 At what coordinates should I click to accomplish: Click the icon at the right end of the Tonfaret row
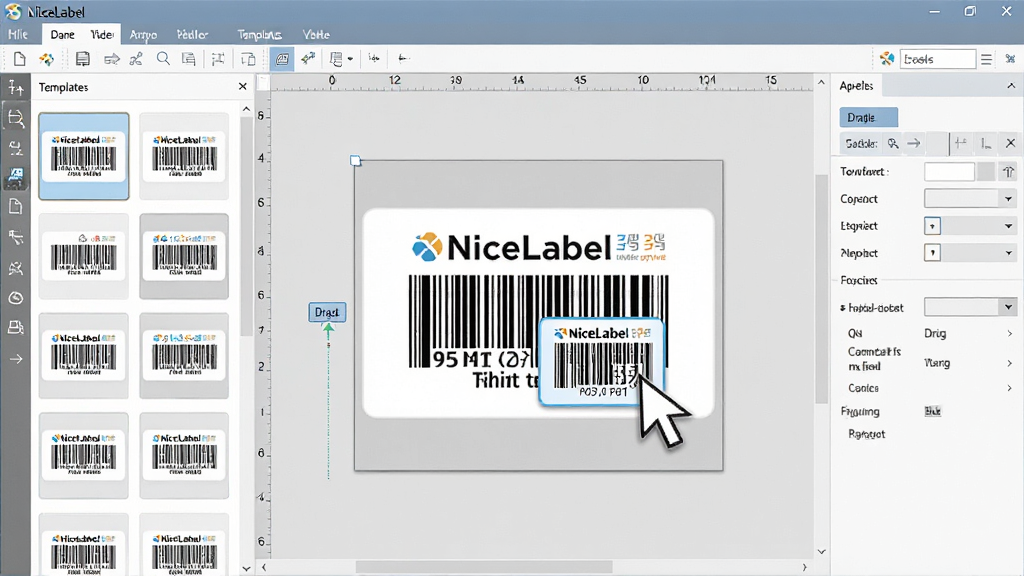[1008, 172]
